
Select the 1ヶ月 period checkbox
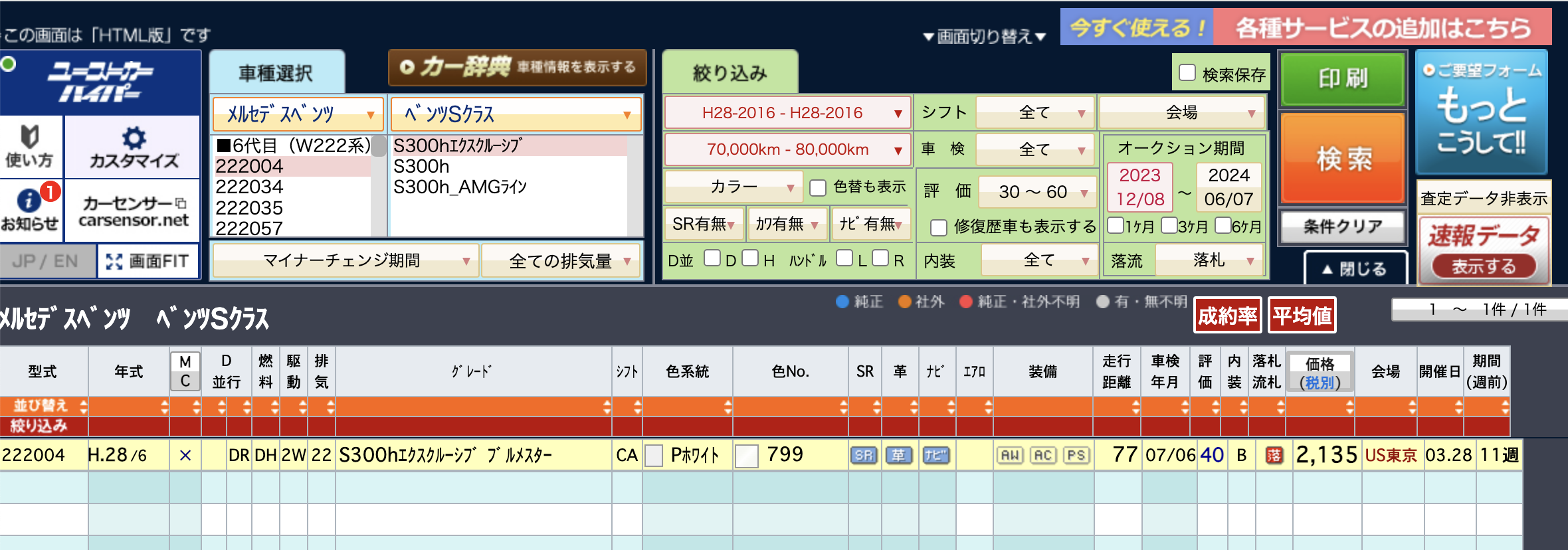1116,225
